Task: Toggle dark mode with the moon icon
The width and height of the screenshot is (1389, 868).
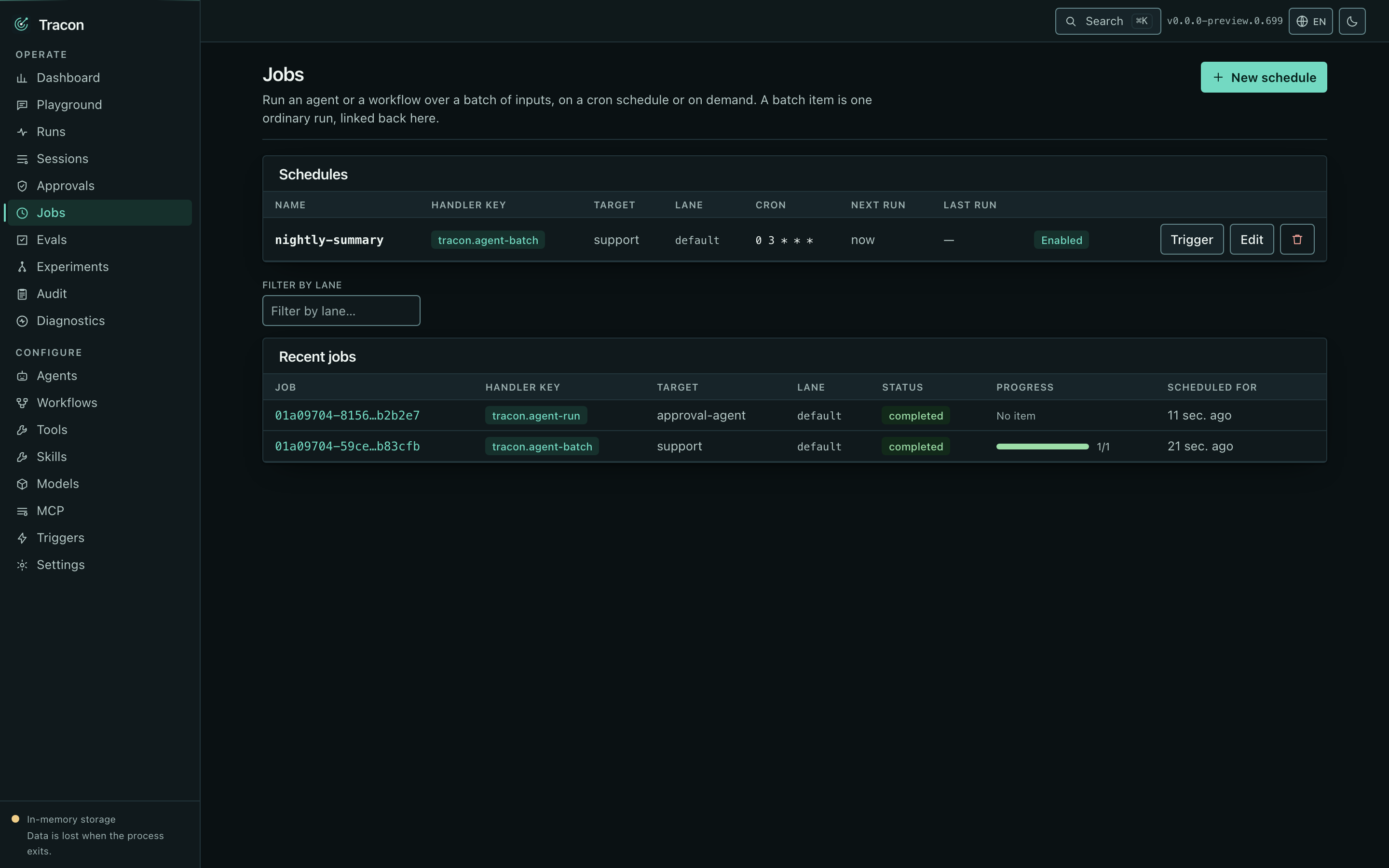Action: pos(1352,21)
